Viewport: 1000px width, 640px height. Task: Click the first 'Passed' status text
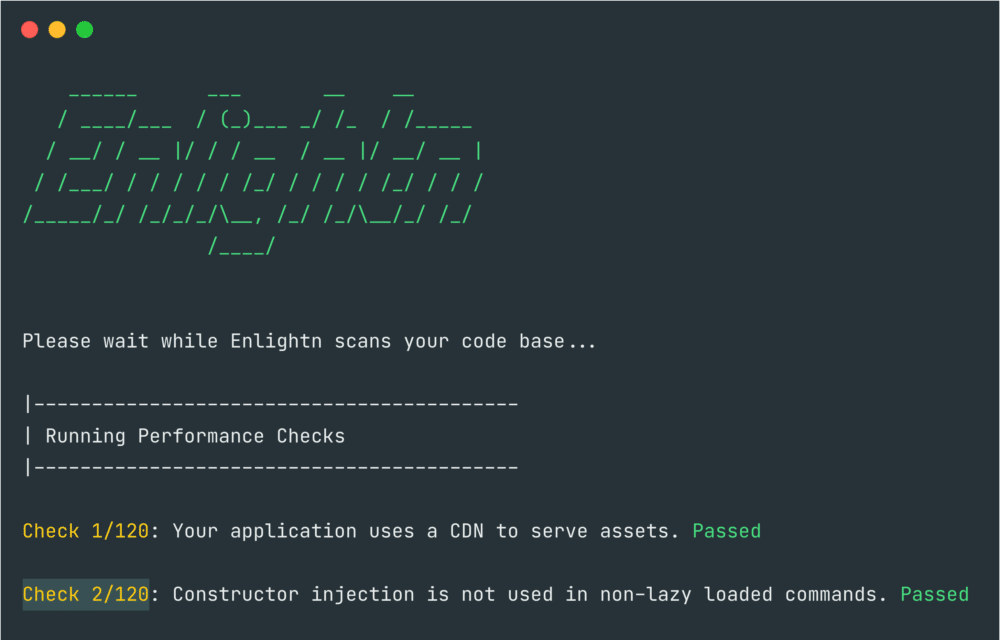(726, 531)
